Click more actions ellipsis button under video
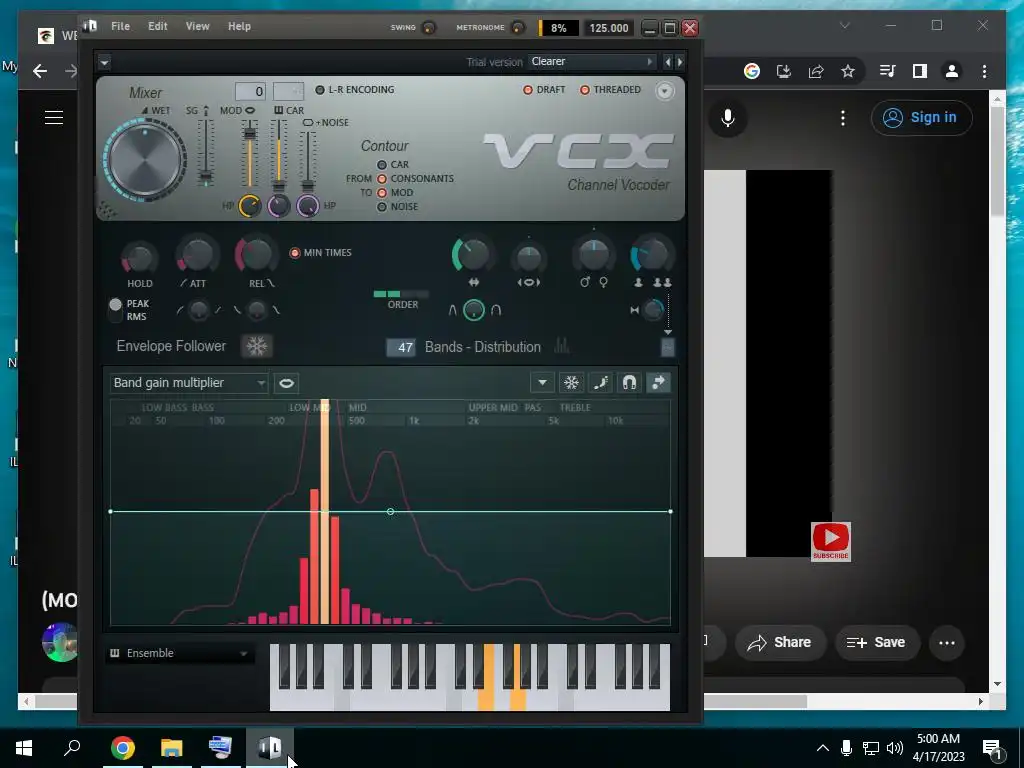1024x768 pixels. click(947, 643)
